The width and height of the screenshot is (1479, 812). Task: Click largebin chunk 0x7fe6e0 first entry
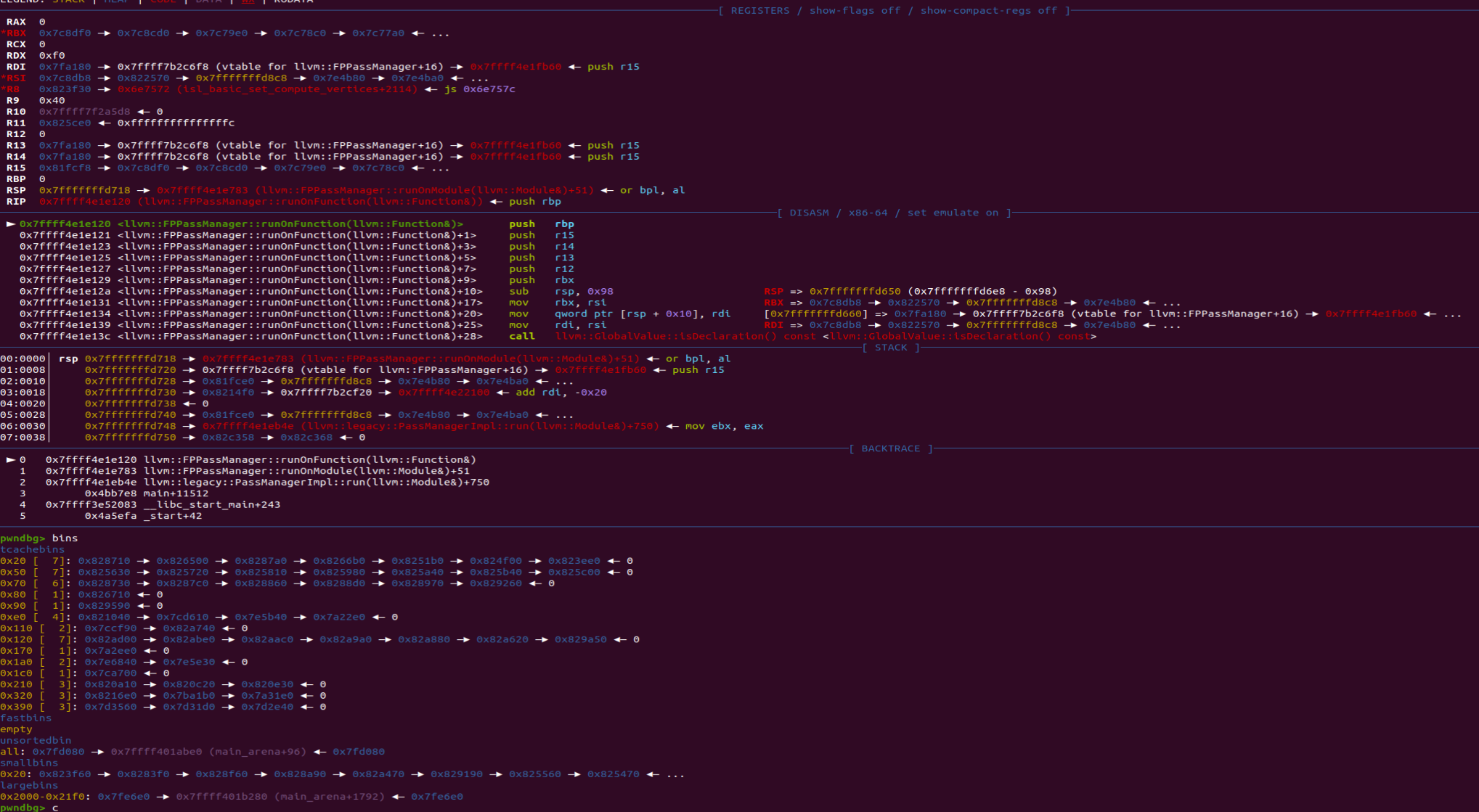click(124, 797)
